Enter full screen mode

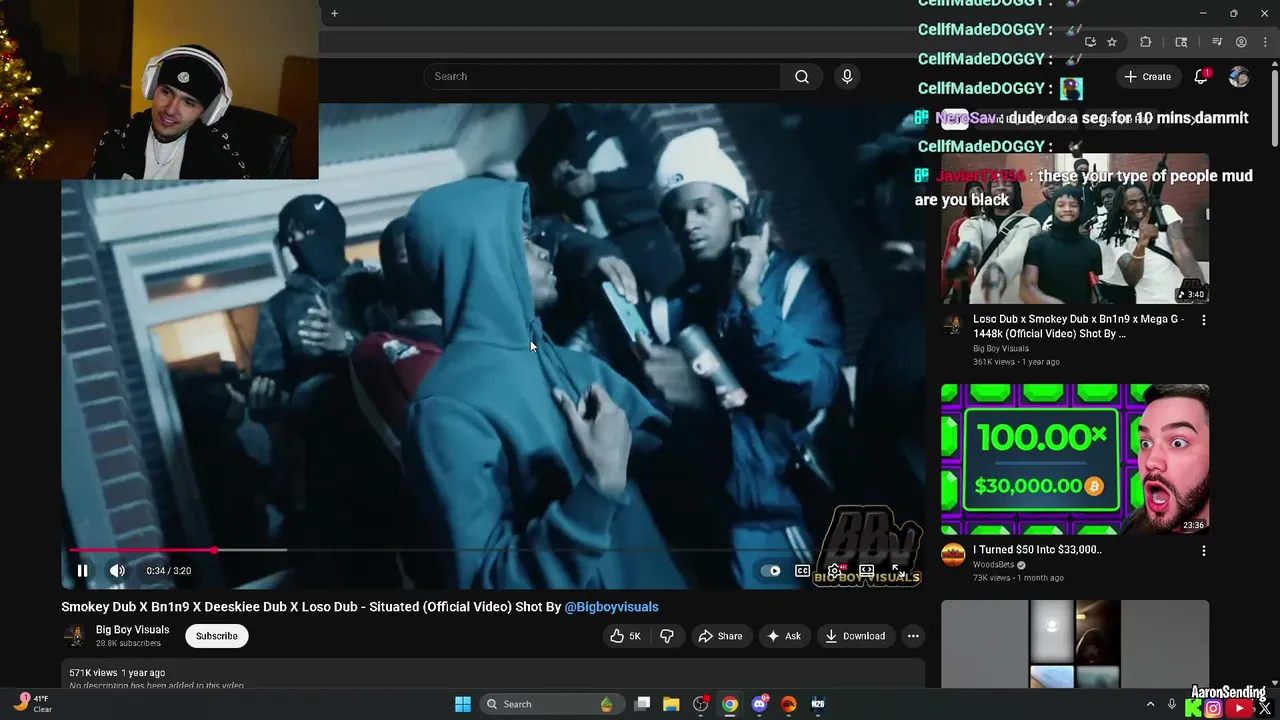pyautogui.click(x=898, y=571)
